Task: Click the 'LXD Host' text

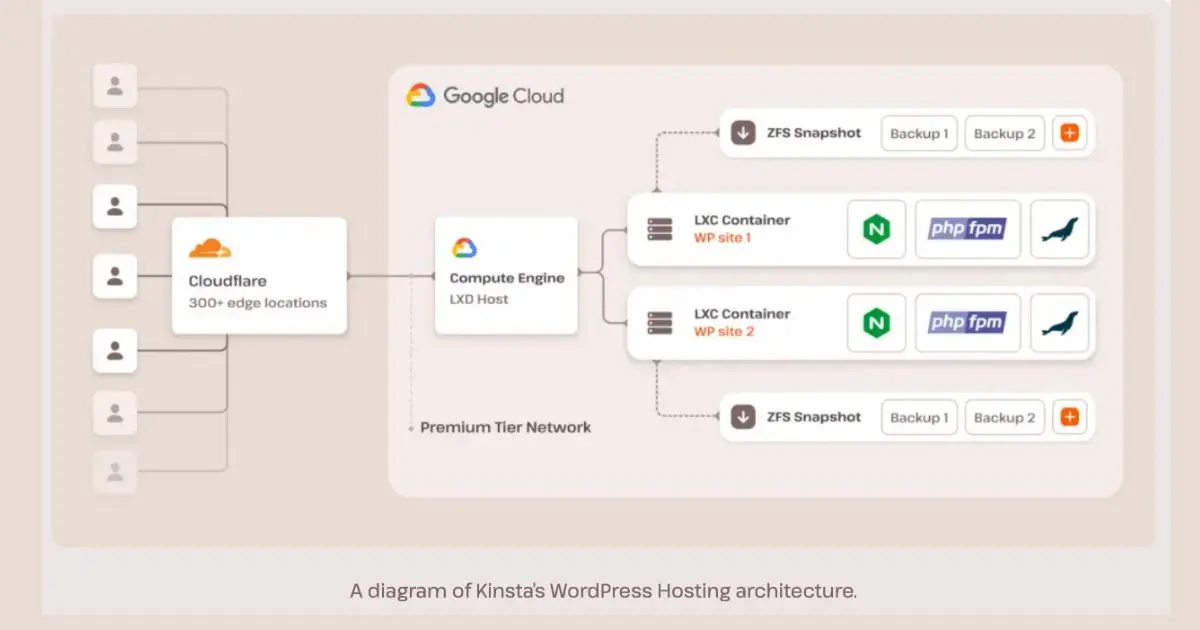Action: [x=479, y=299]
